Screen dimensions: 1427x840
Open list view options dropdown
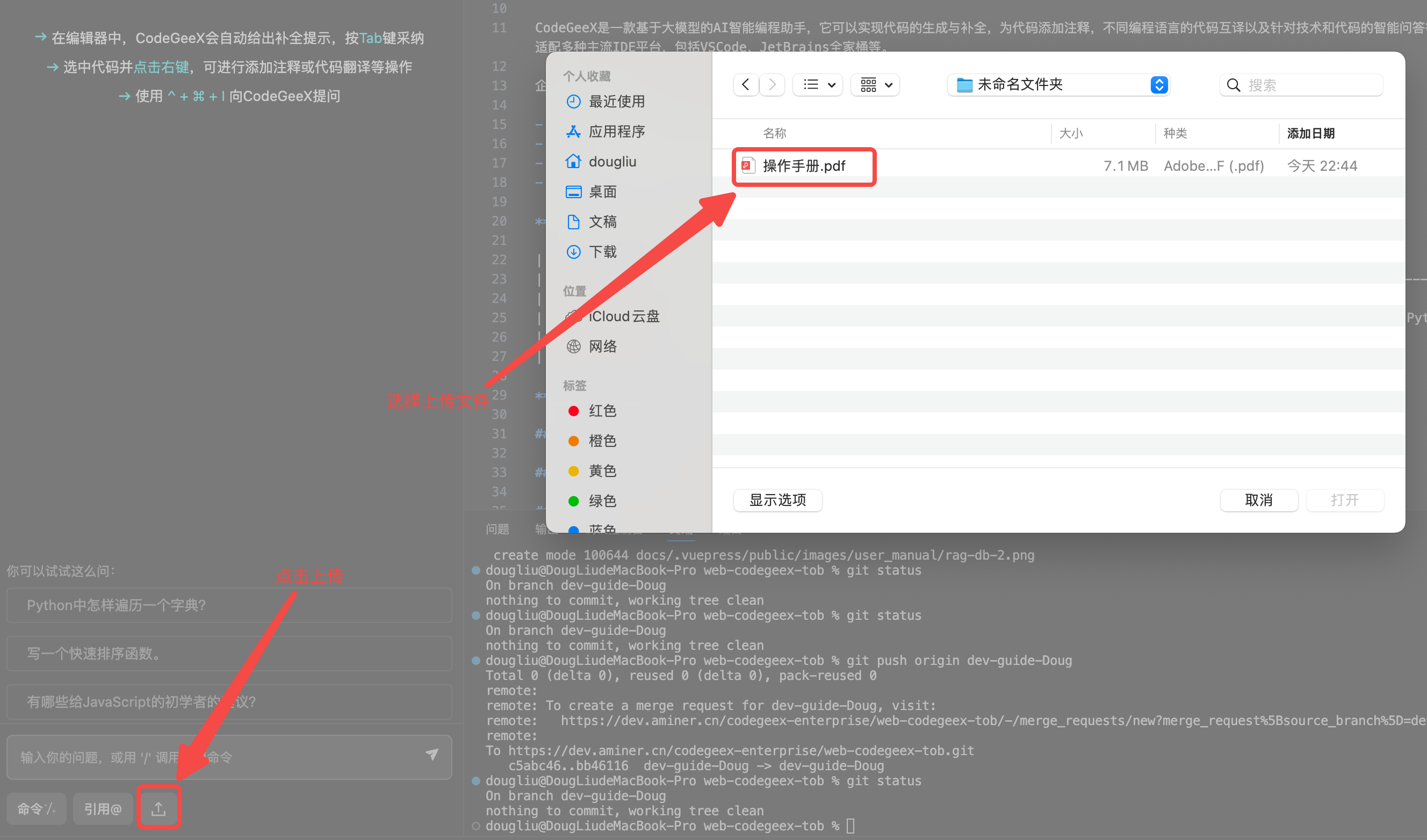click(818, 85)
